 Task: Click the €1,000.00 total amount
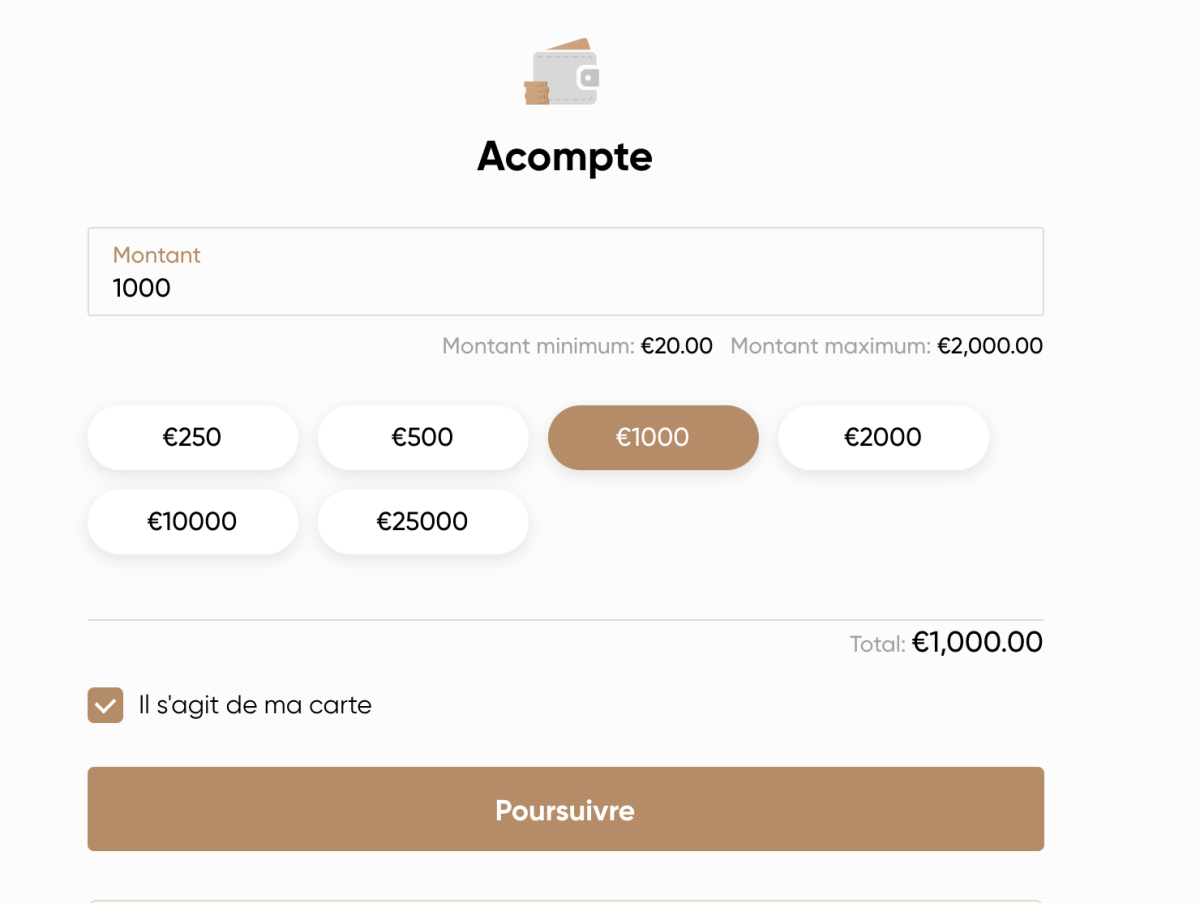977,642
